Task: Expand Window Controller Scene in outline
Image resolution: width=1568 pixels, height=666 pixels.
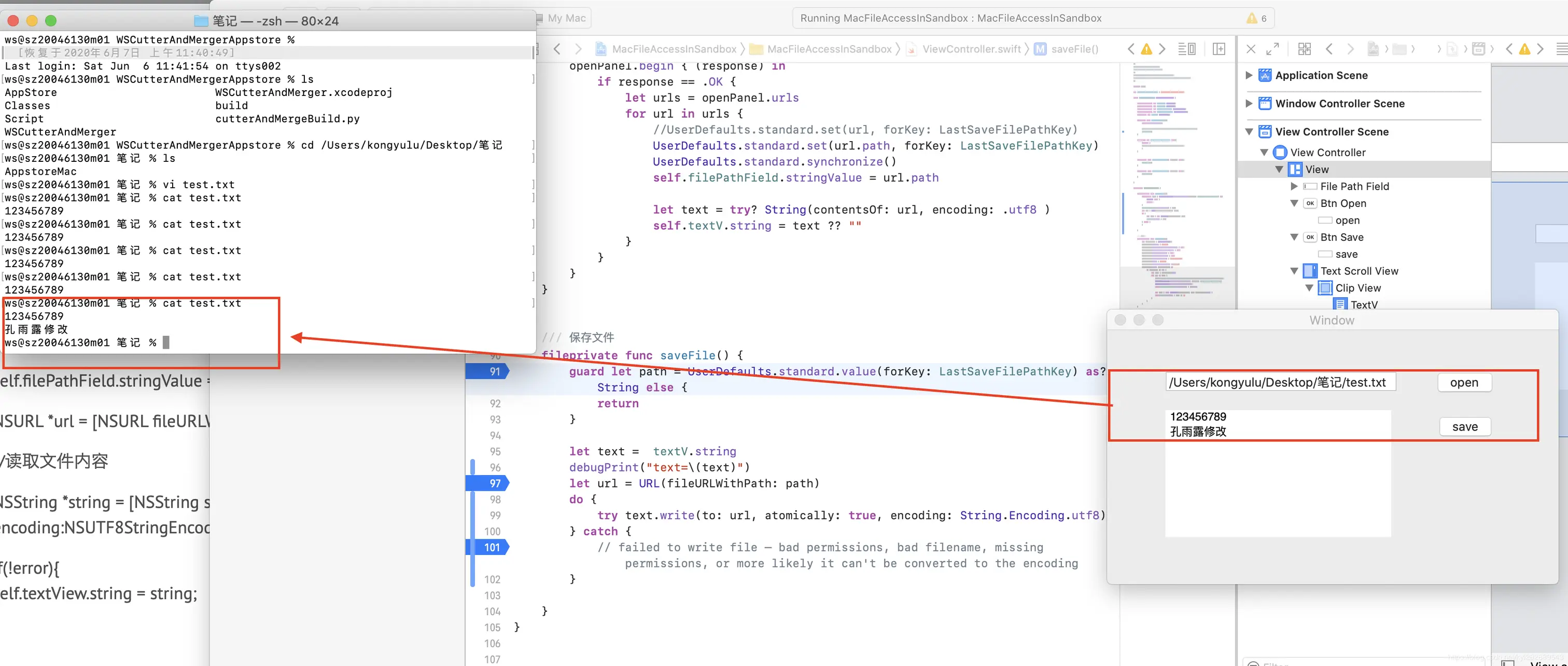Action: 1249,104
